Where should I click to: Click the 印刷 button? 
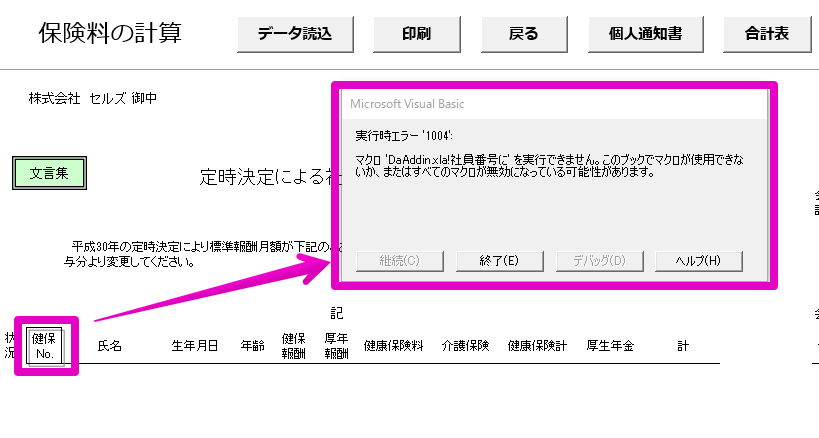[416, 34]
